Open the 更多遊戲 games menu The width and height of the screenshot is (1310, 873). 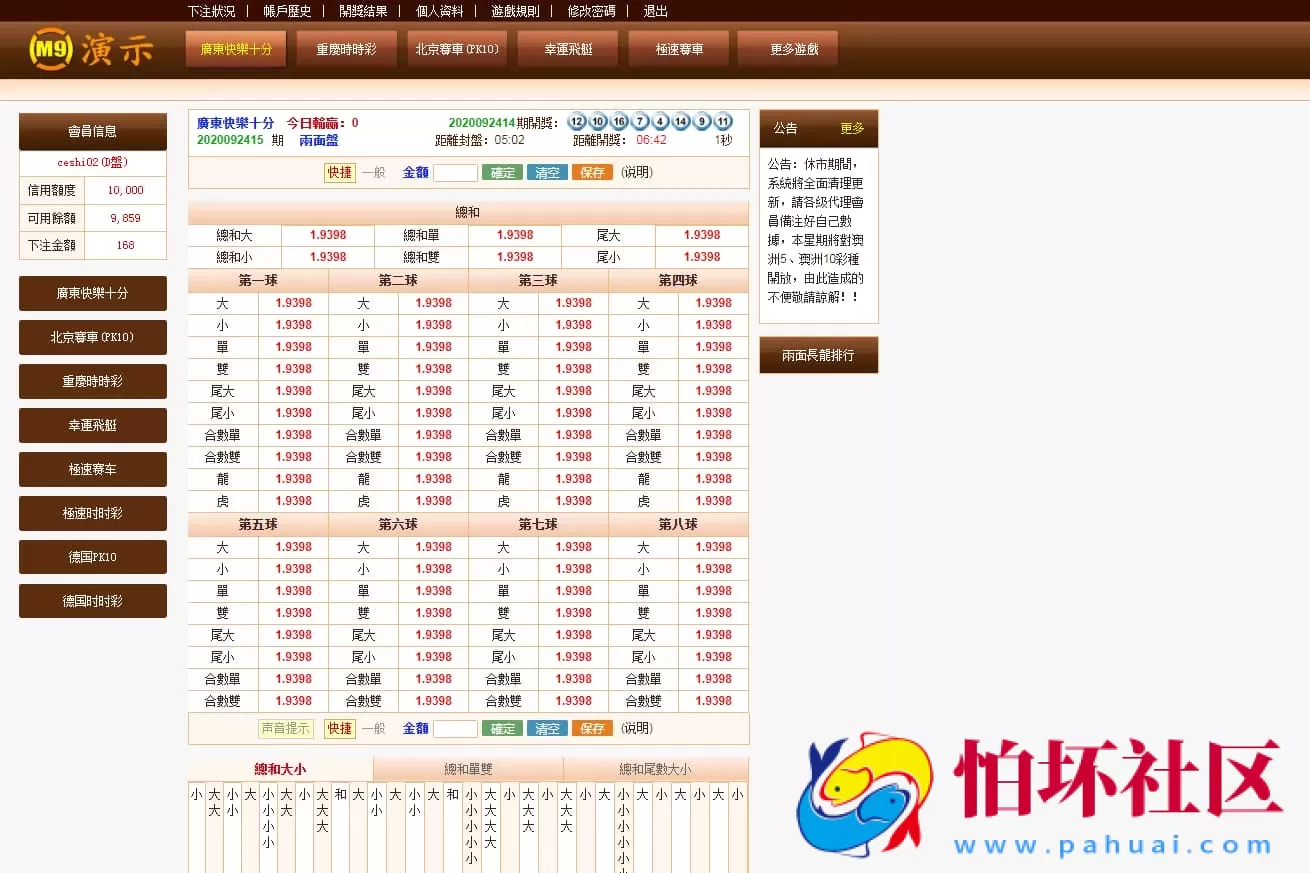787,47
